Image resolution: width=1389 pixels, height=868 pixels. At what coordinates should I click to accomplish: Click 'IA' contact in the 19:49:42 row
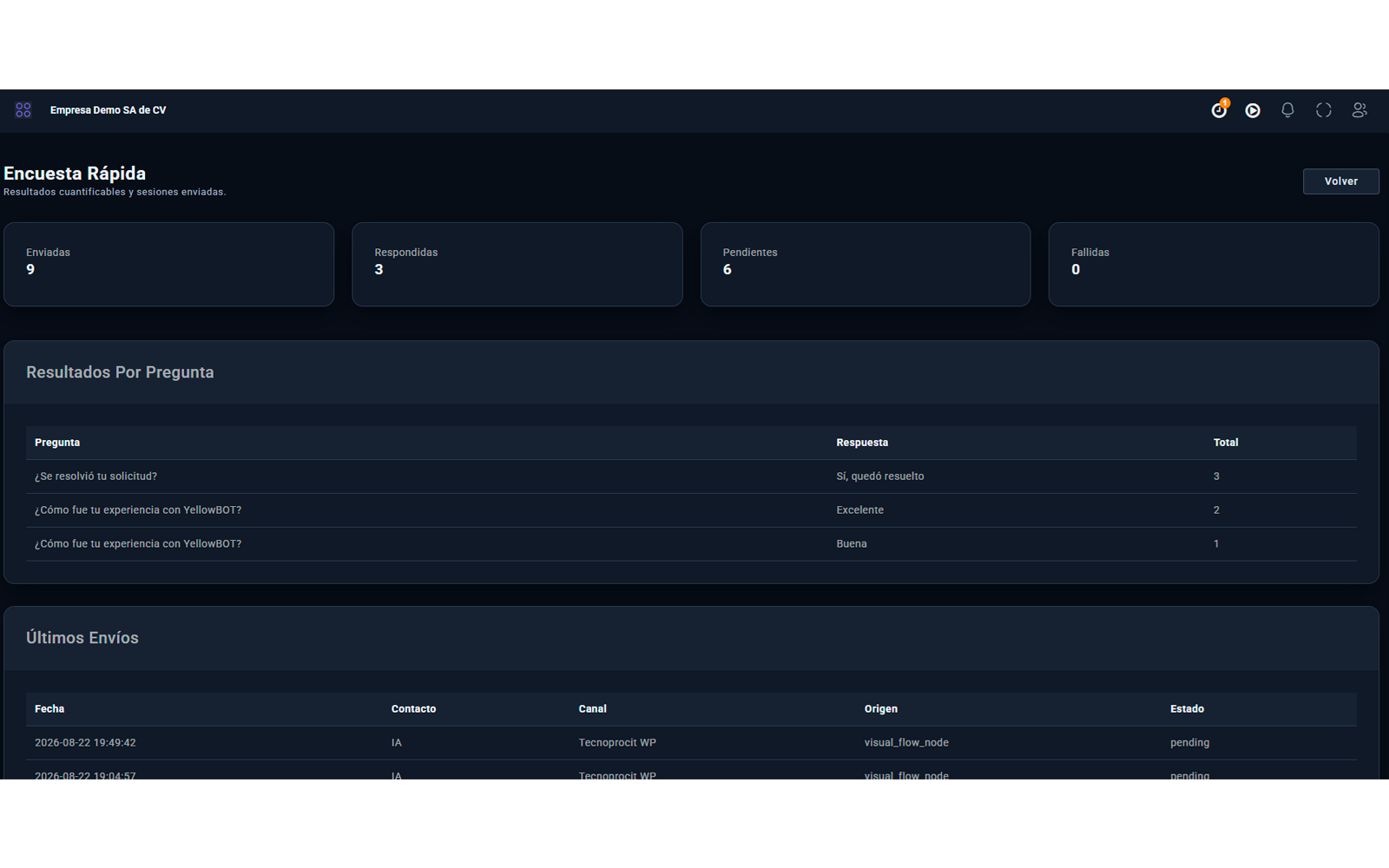pos(396,743)
